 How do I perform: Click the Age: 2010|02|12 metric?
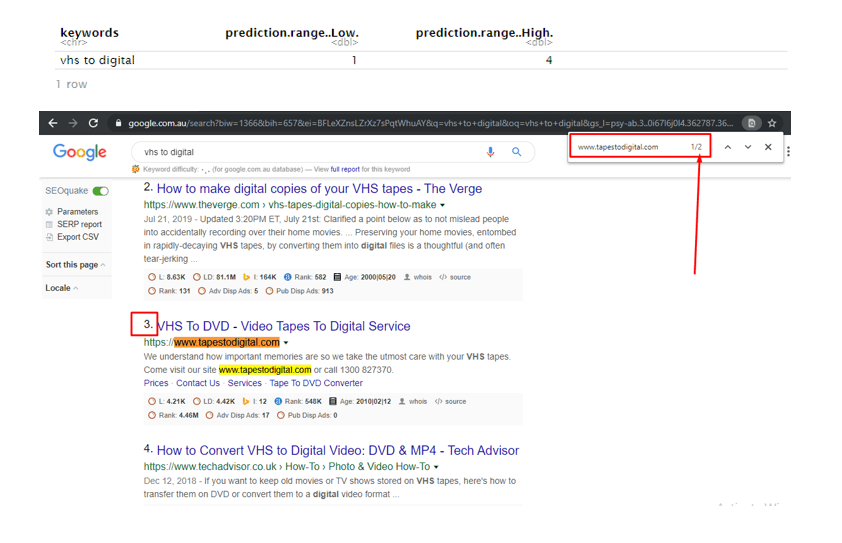point(360,402)
